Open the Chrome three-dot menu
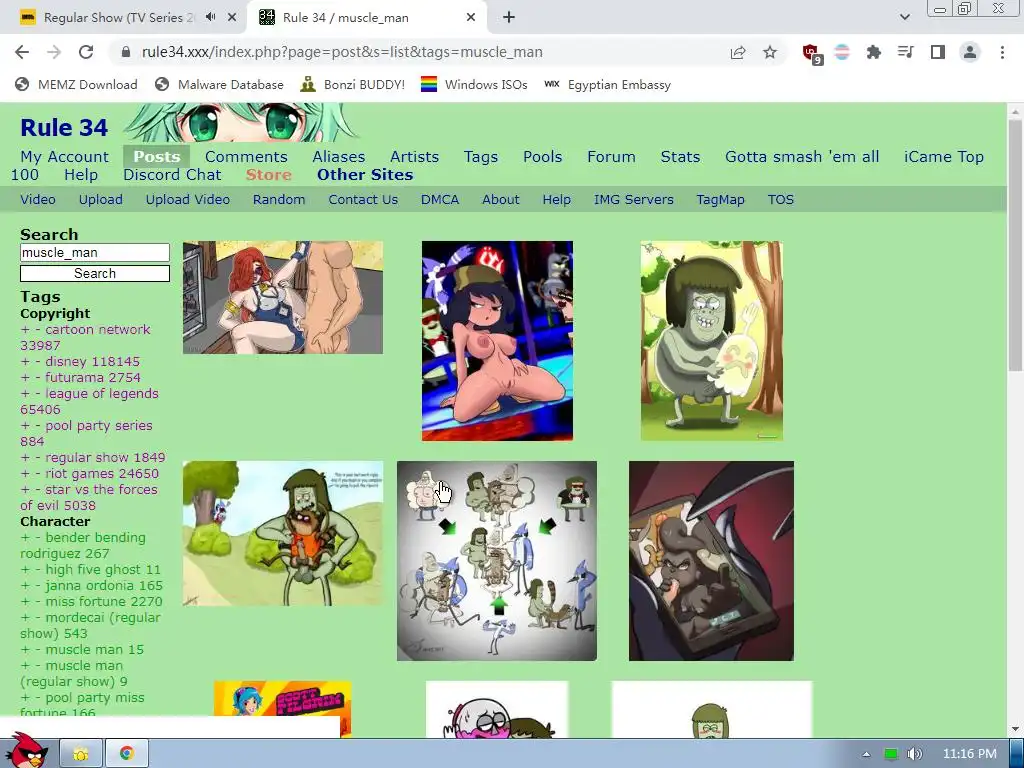1024x768 pixels. click(x=1002, y=52)
